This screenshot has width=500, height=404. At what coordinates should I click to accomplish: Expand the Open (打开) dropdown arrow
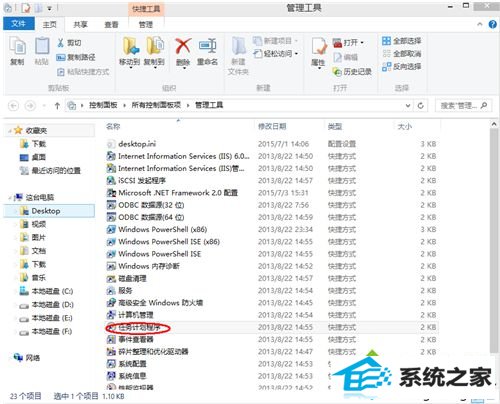(x=362, y=43)
